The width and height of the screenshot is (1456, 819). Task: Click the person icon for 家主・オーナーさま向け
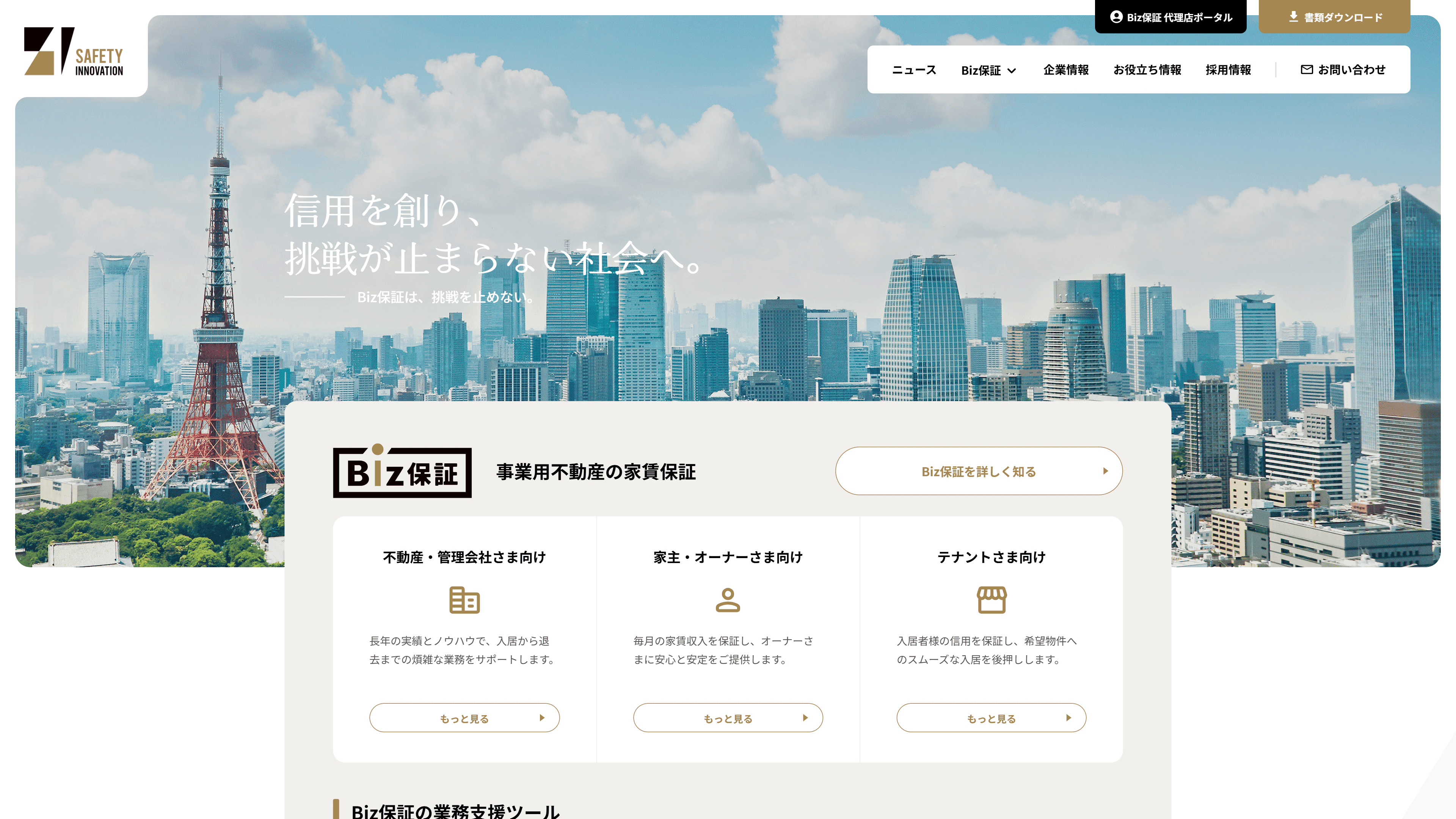[x=728, y=600]
